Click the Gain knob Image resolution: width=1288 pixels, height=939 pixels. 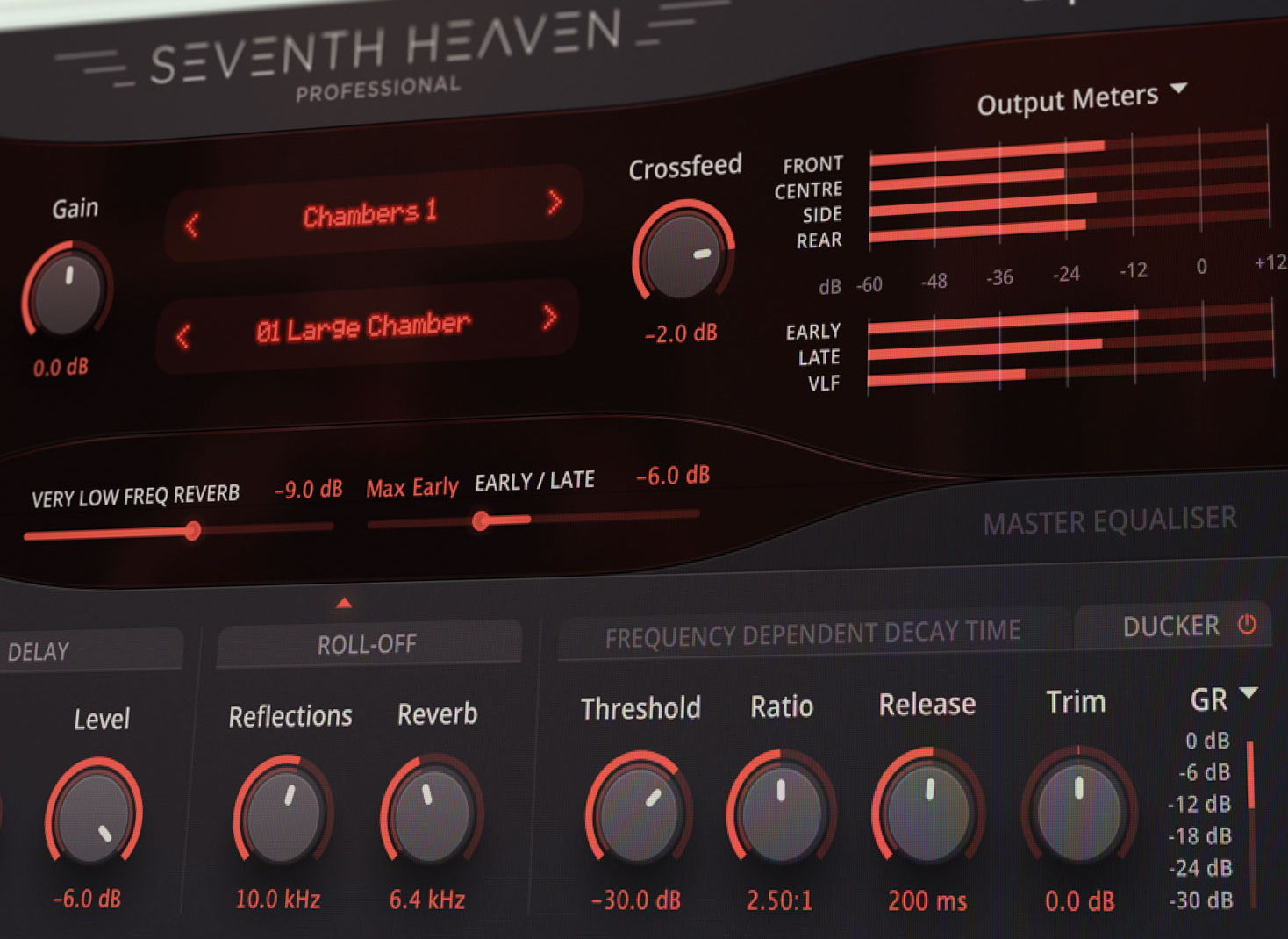click(x=67, y=293)
